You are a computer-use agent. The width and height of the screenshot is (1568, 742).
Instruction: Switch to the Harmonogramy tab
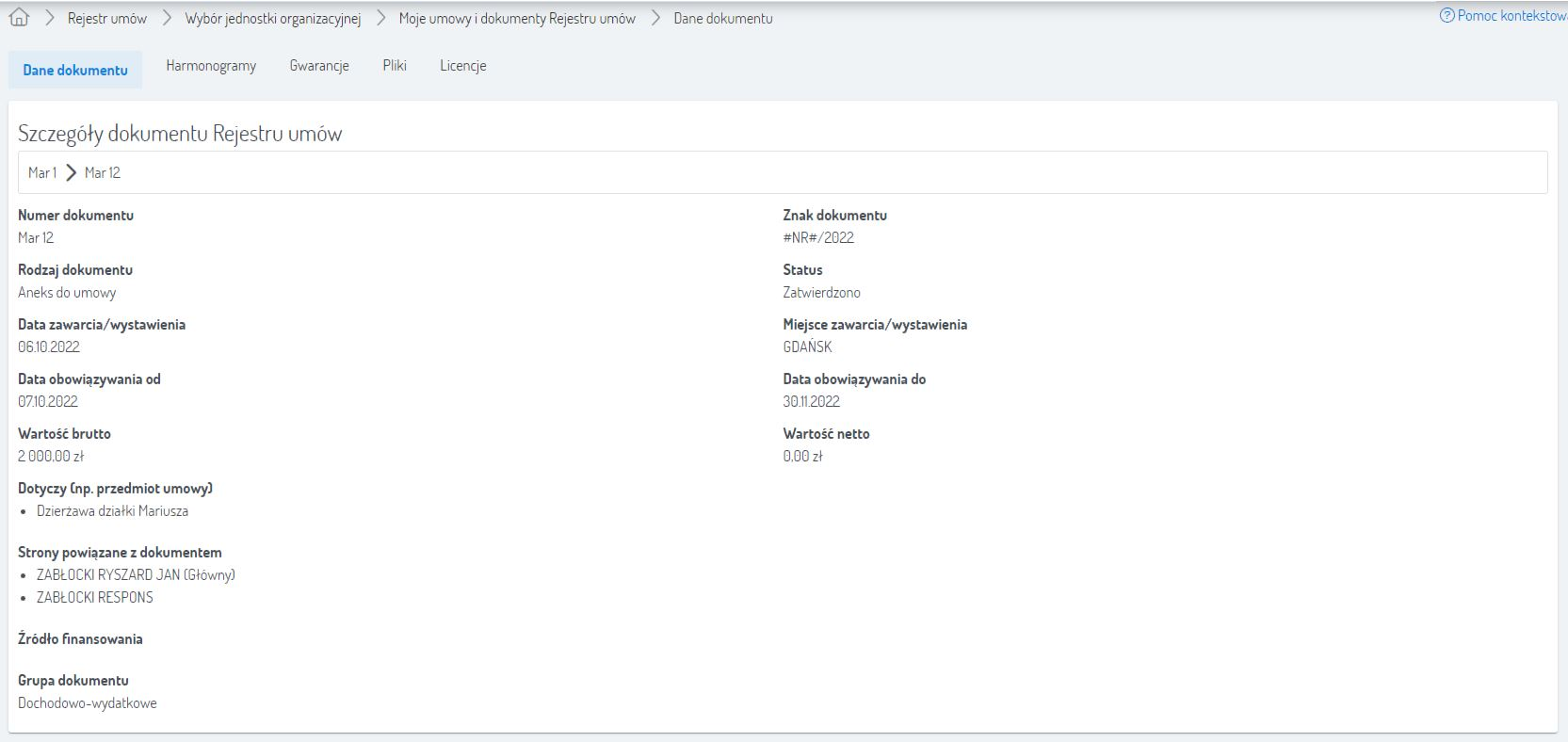tap(211, 66)
